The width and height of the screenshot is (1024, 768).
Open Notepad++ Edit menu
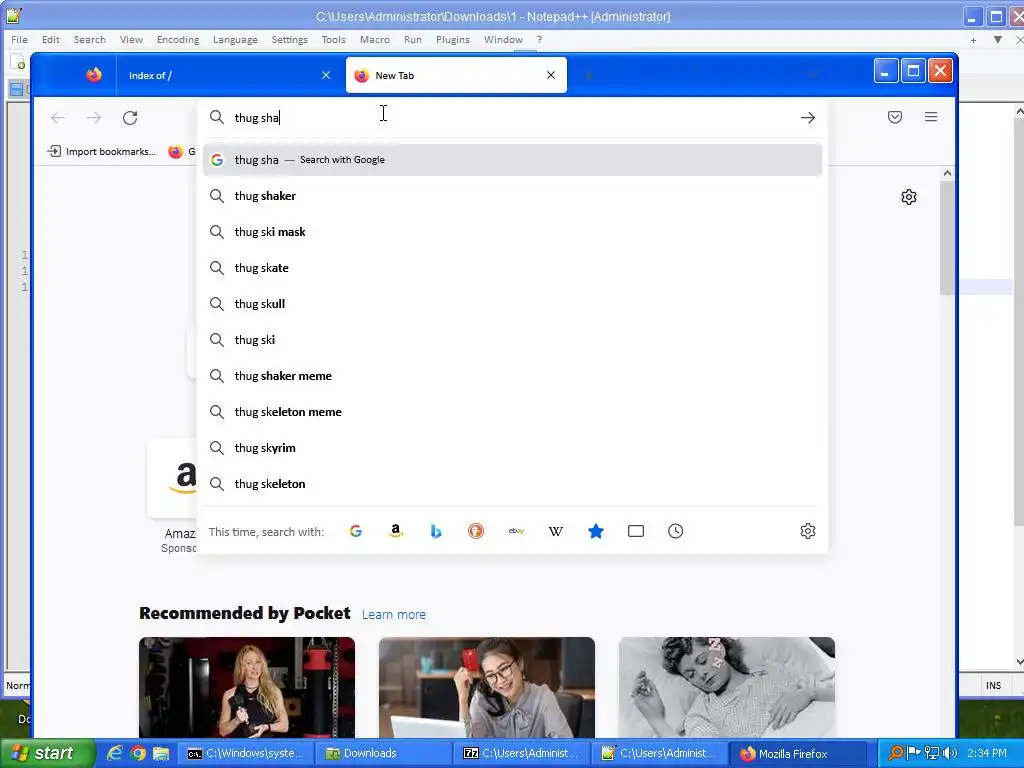click(x=51, y=39)
